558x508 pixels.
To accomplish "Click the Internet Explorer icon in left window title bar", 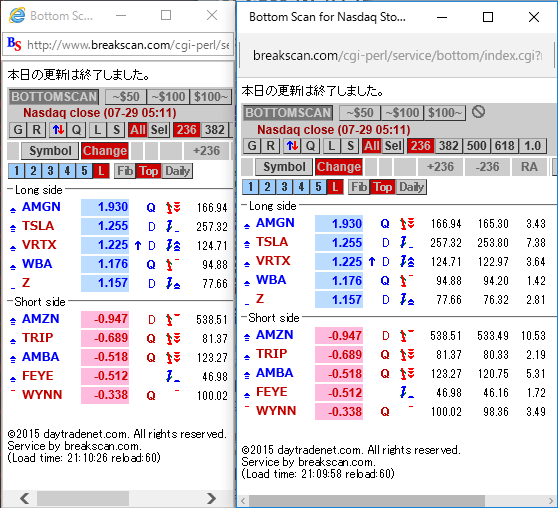I will (17, 15).
